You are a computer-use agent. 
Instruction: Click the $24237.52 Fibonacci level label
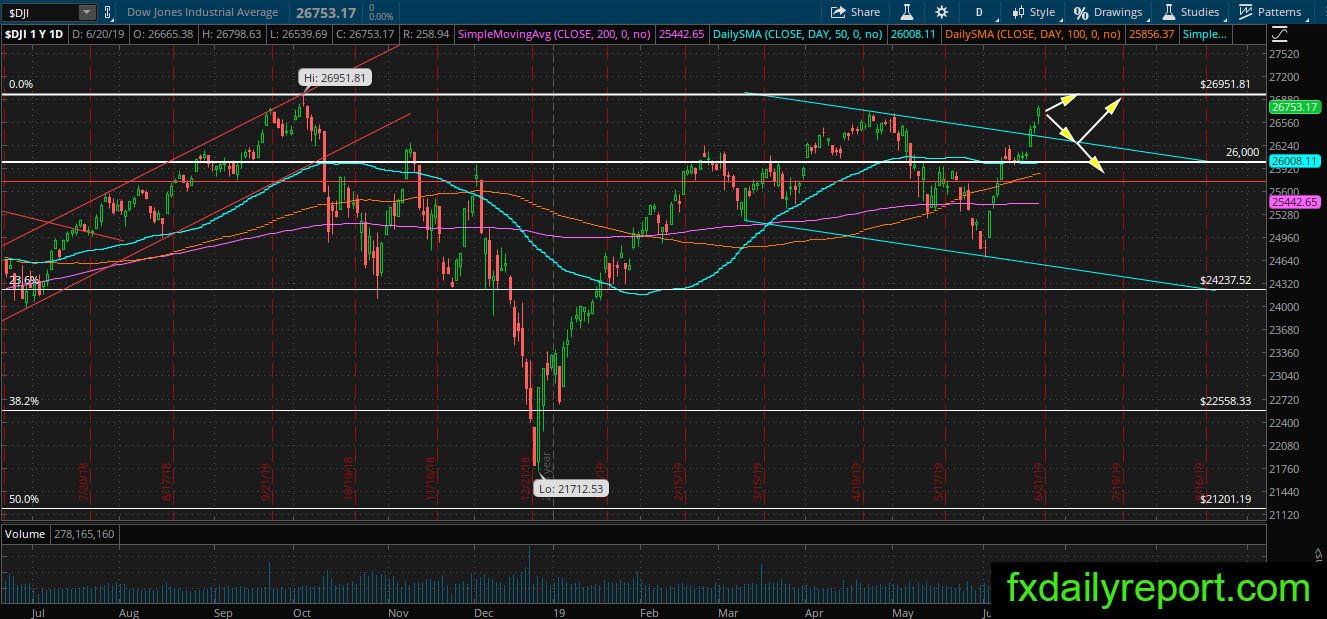1225,281
